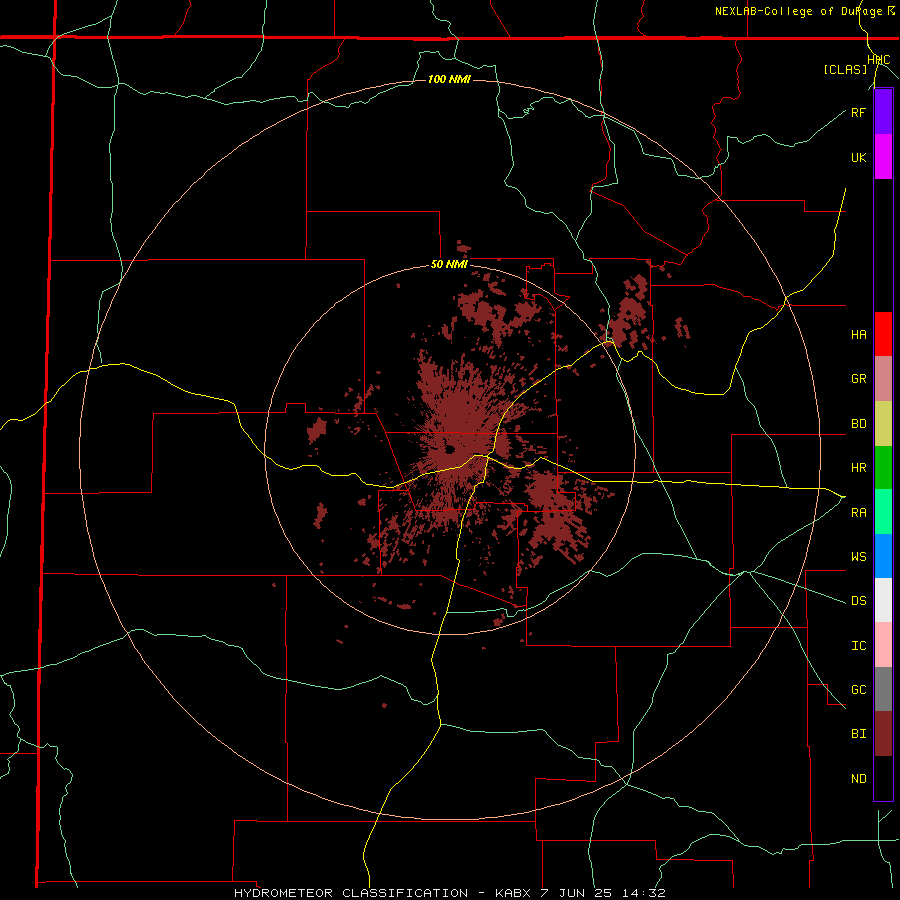
Task: Click the 14:32 timestamp
Action: pyautogui.click(x=644, y=893)
